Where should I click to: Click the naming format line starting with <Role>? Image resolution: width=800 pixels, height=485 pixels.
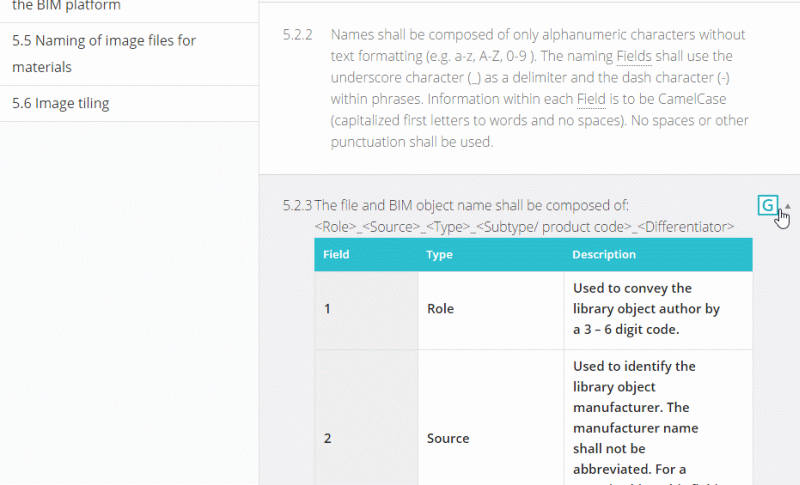524,227
